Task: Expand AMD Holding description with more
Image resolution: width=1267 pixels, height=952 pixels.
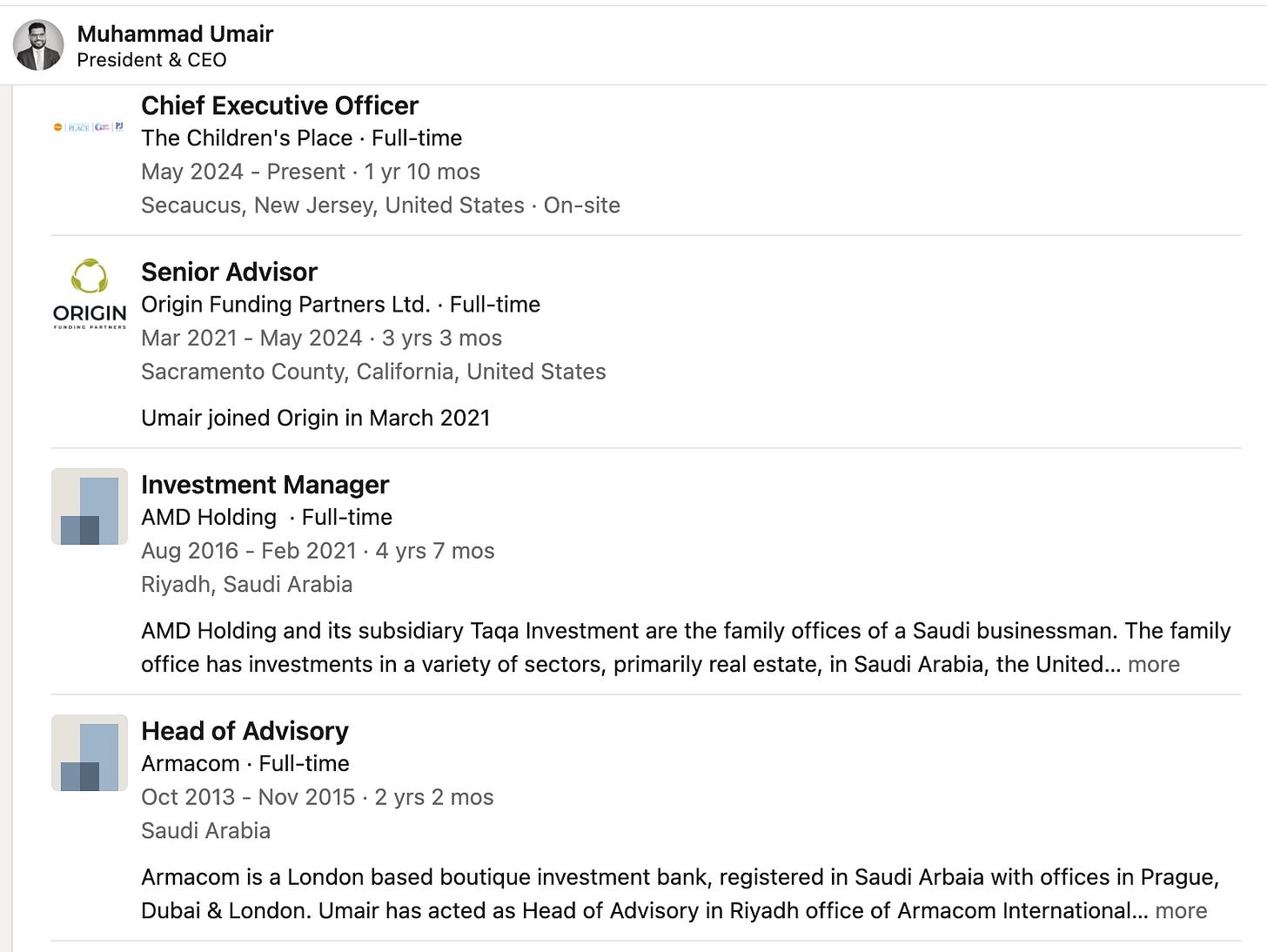Action: [1154, 664]
